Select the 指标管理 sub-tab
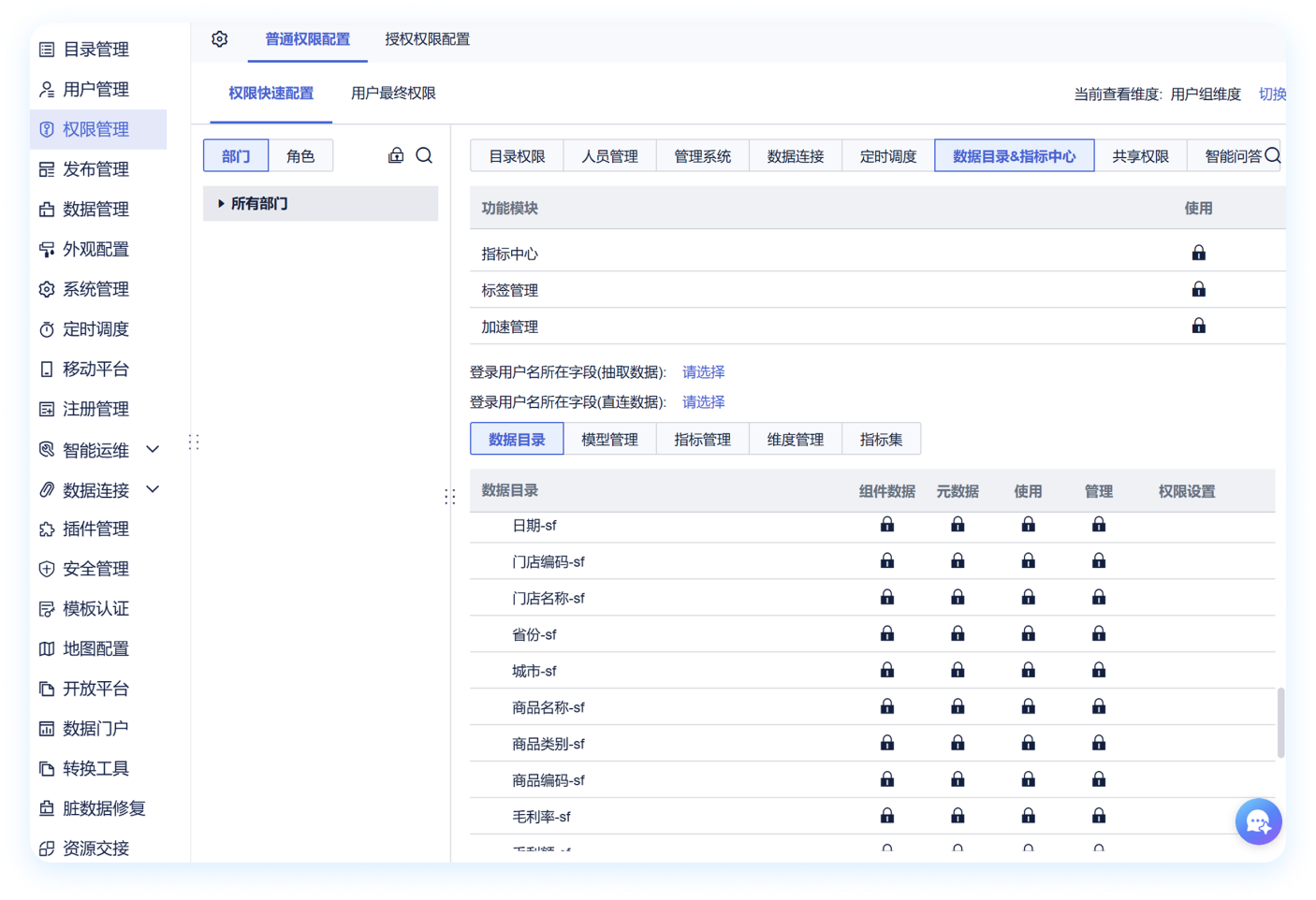Screen dimensions: 1316x900 [x=702, y=440]
